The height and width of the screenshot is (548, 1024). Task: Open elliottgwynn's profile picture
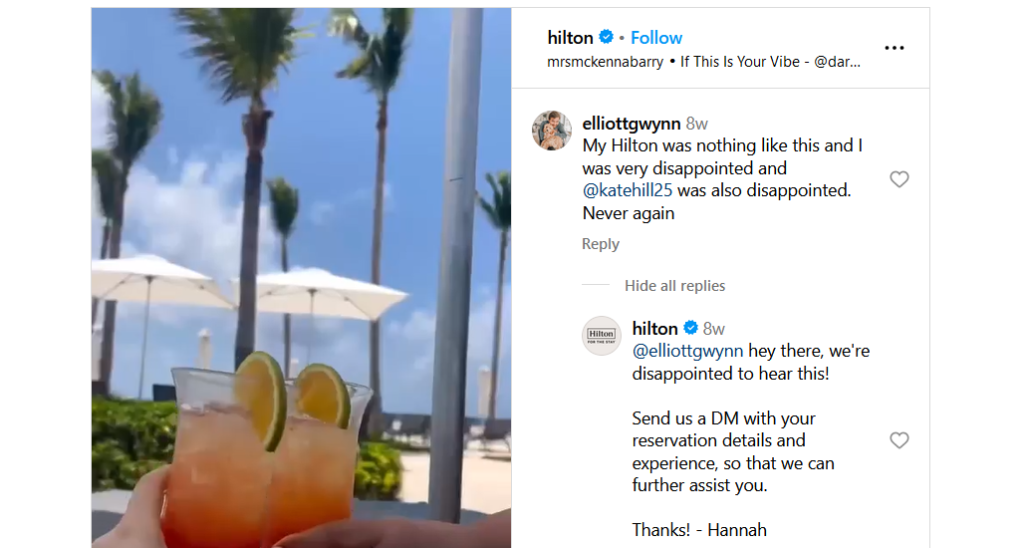click(552, 131)
